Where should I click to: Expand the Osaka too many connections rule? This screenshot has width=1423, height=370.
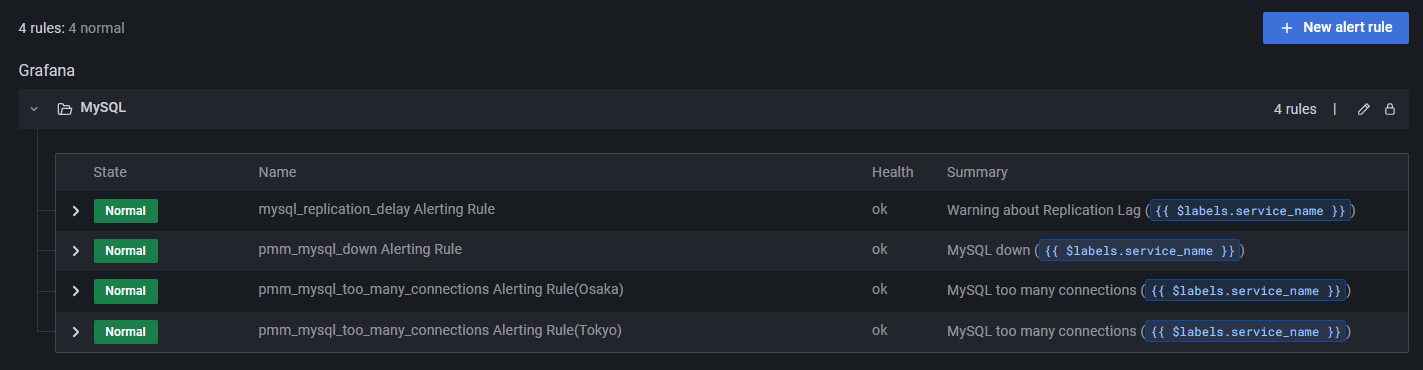(x=75, y=291)
